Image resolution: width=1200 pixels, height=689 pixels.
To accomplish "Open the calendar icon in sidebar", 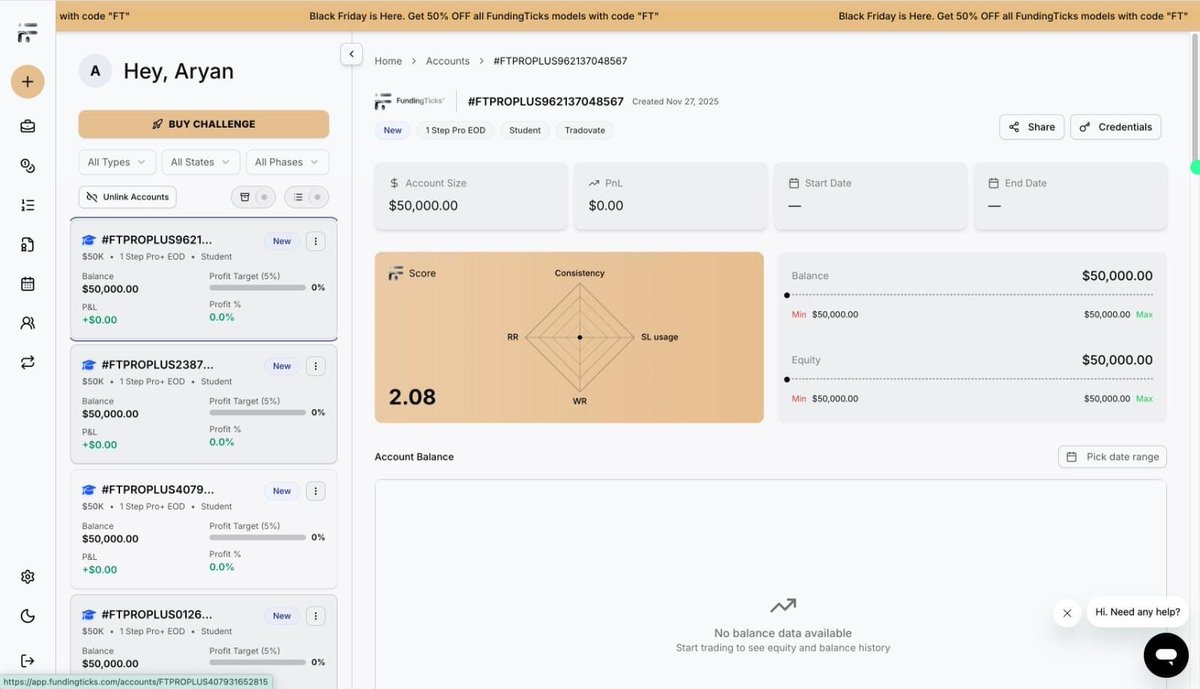I will pyautogui.click(x=27, y=284).
